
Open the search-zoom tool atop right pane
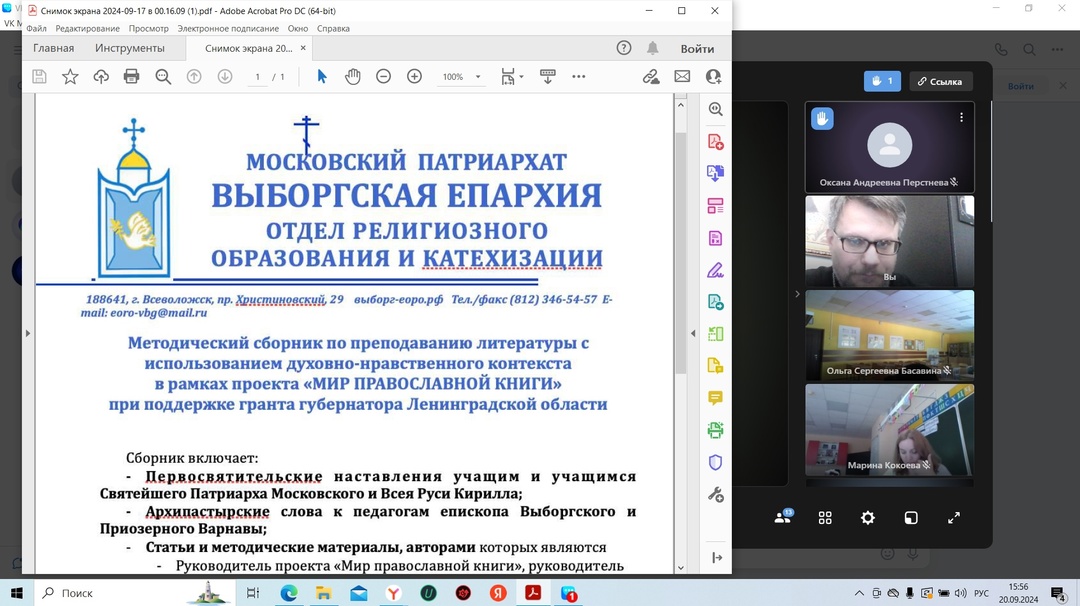(x=716, y=109)
